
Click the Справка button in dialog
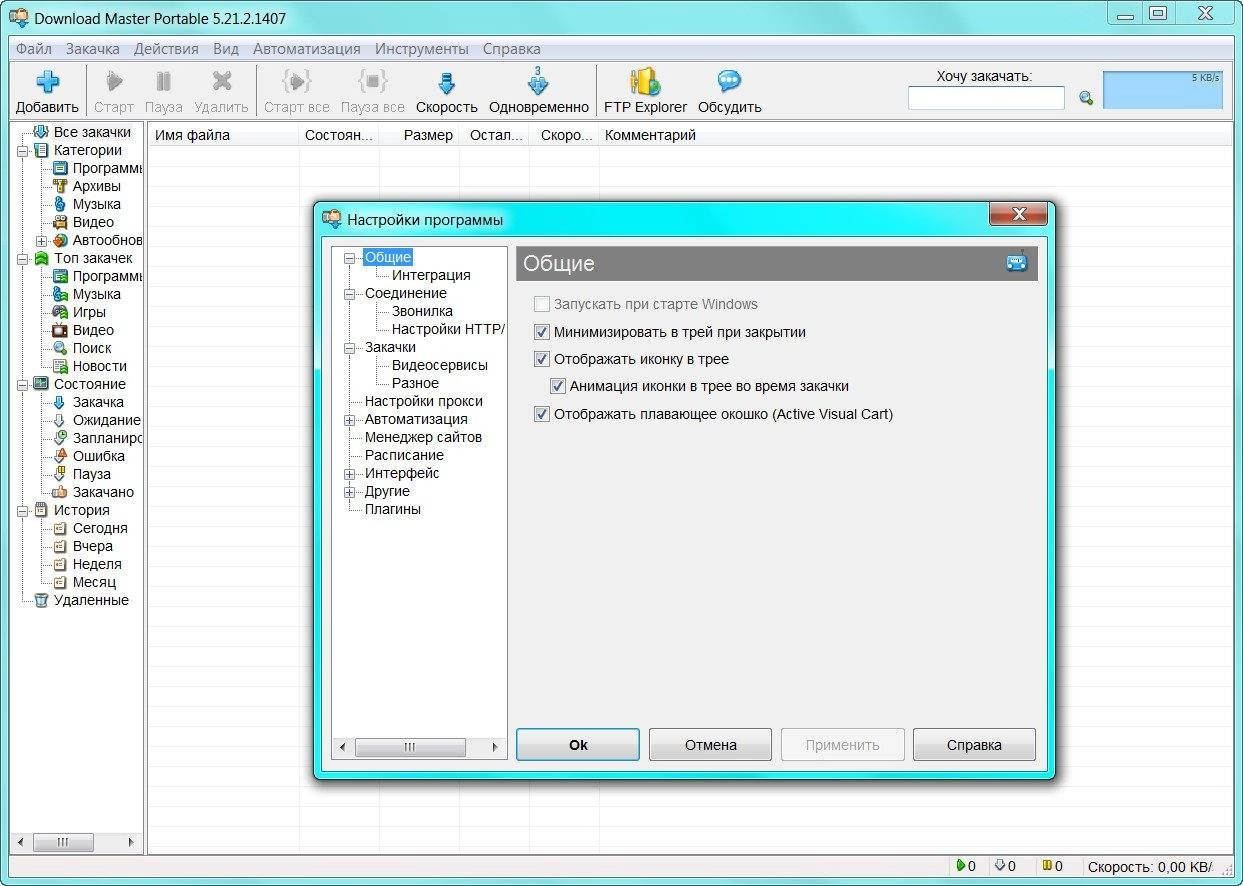[974, 745]
